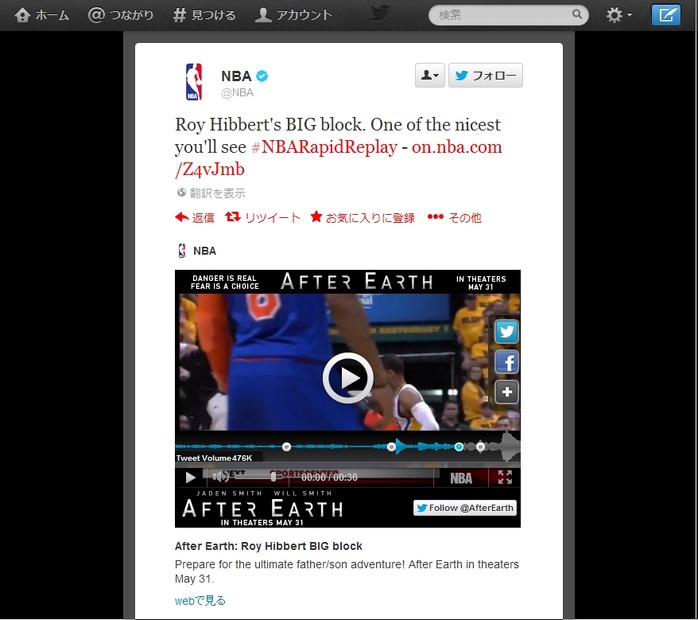This screenshot has height=620, width=698.
Task: Open the #NBARapidReplay hashtag
Action: (x=324, y=147)
